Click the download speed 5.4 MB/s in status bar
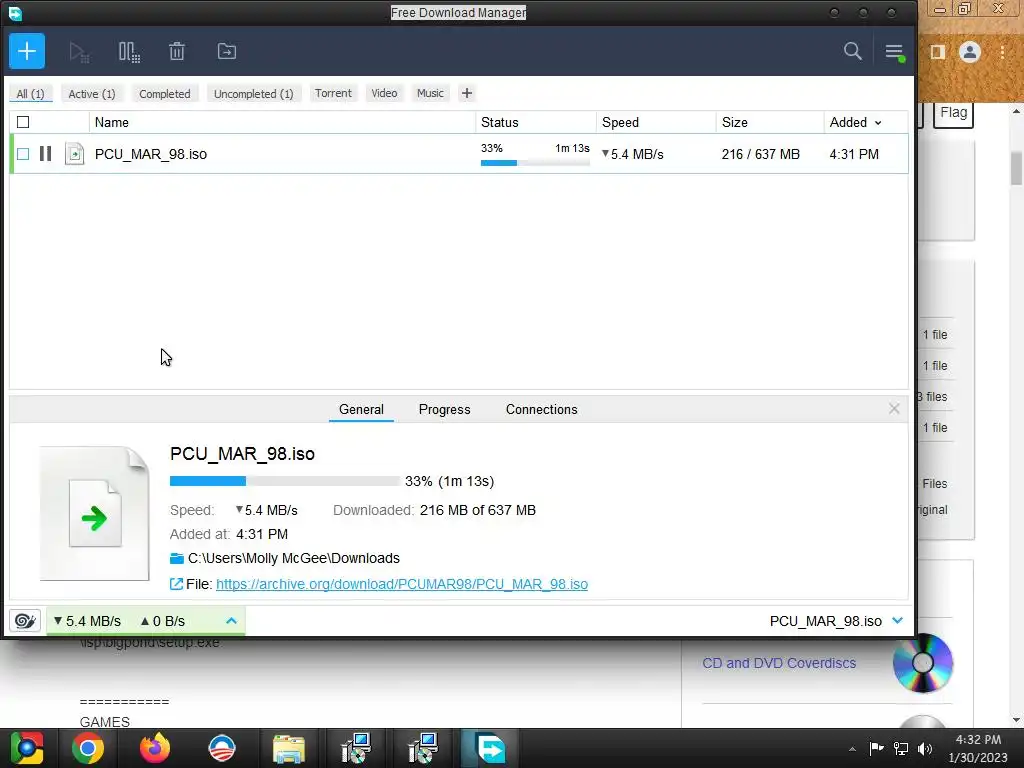The width and height of the screenshot is (1024, 768). tap(87, 621)
